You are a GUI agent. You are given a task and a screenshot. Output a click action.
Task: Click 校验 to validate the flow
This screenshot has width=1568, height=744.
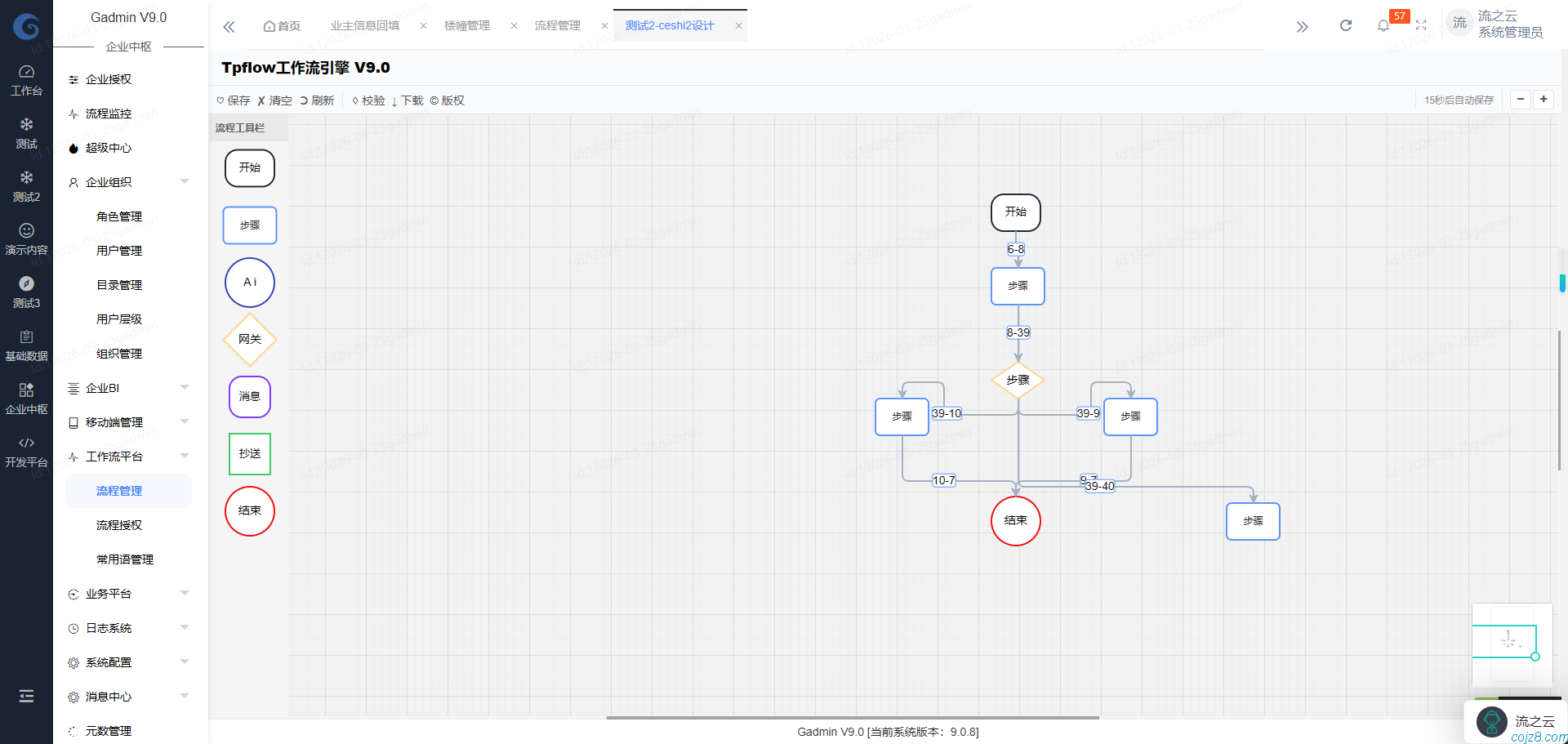368,100
